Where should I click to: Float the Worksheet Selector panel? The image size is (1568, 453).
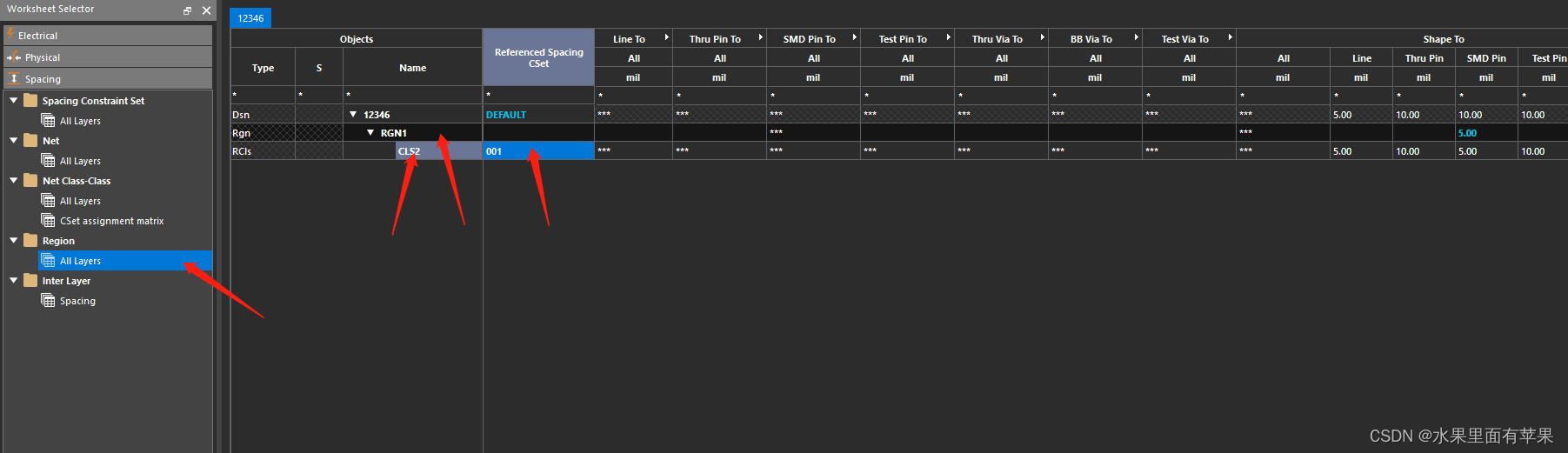click(x=187, y=10)
